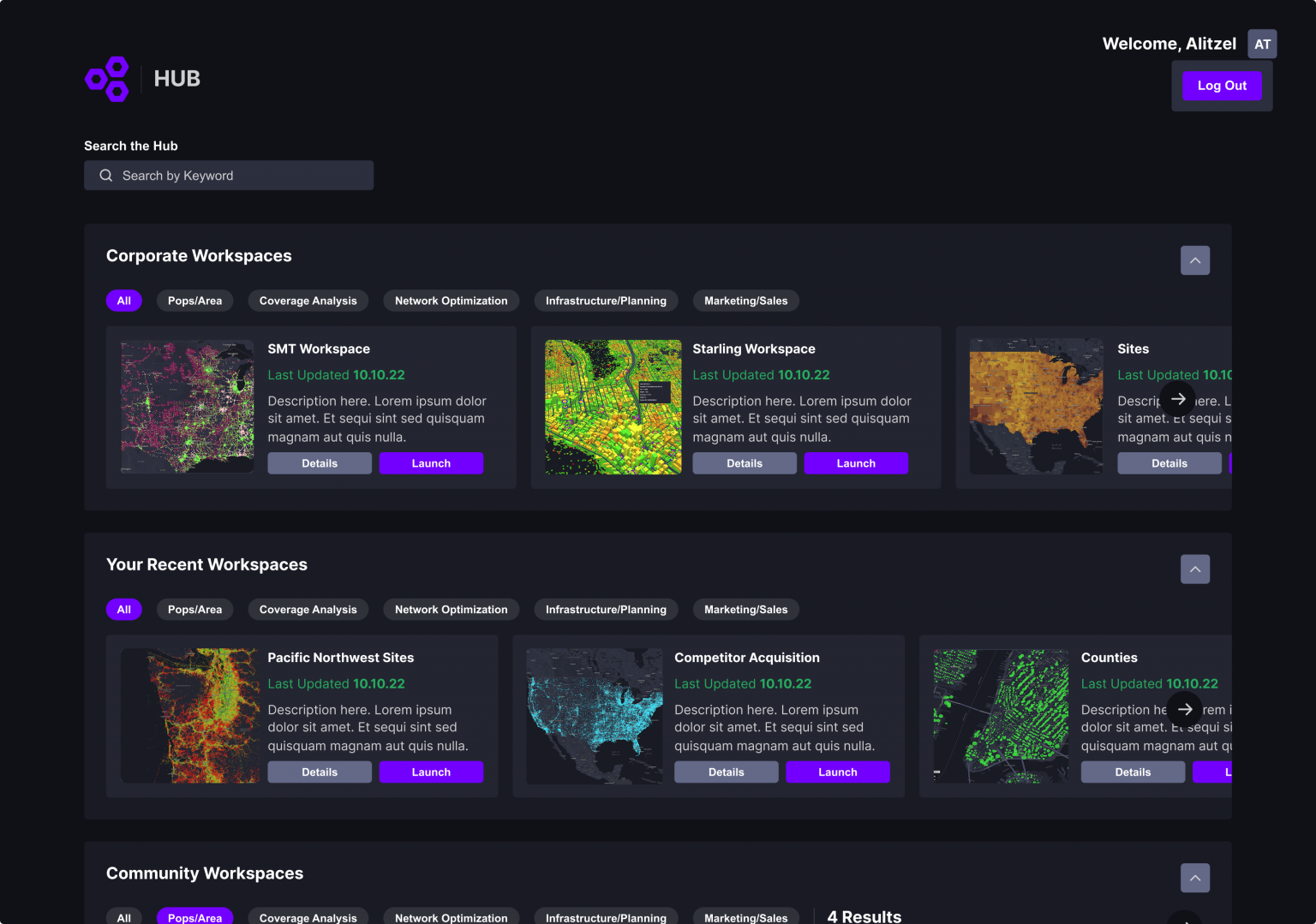This screenshot has height=924, width=1316.
Task: Click next arrow in Your Recent Workspaces carousel
Action: click(1185, 709)
